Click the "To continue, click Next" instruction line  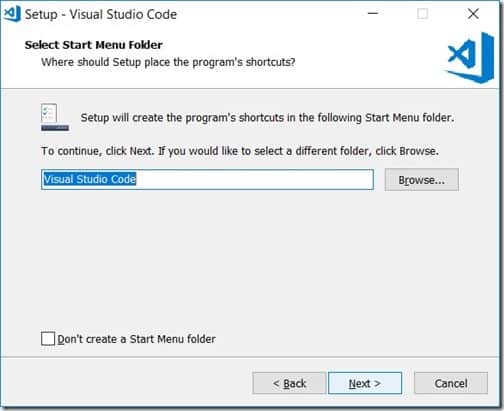240,151
